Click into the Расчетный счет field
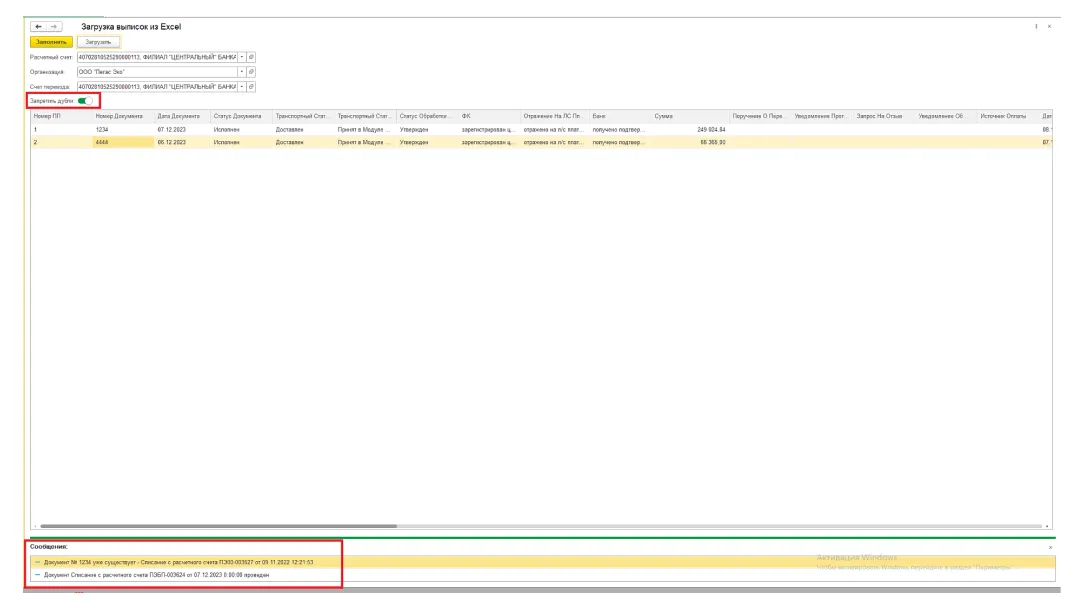This screenshot has height=608, width=1084. pos(157,57)
